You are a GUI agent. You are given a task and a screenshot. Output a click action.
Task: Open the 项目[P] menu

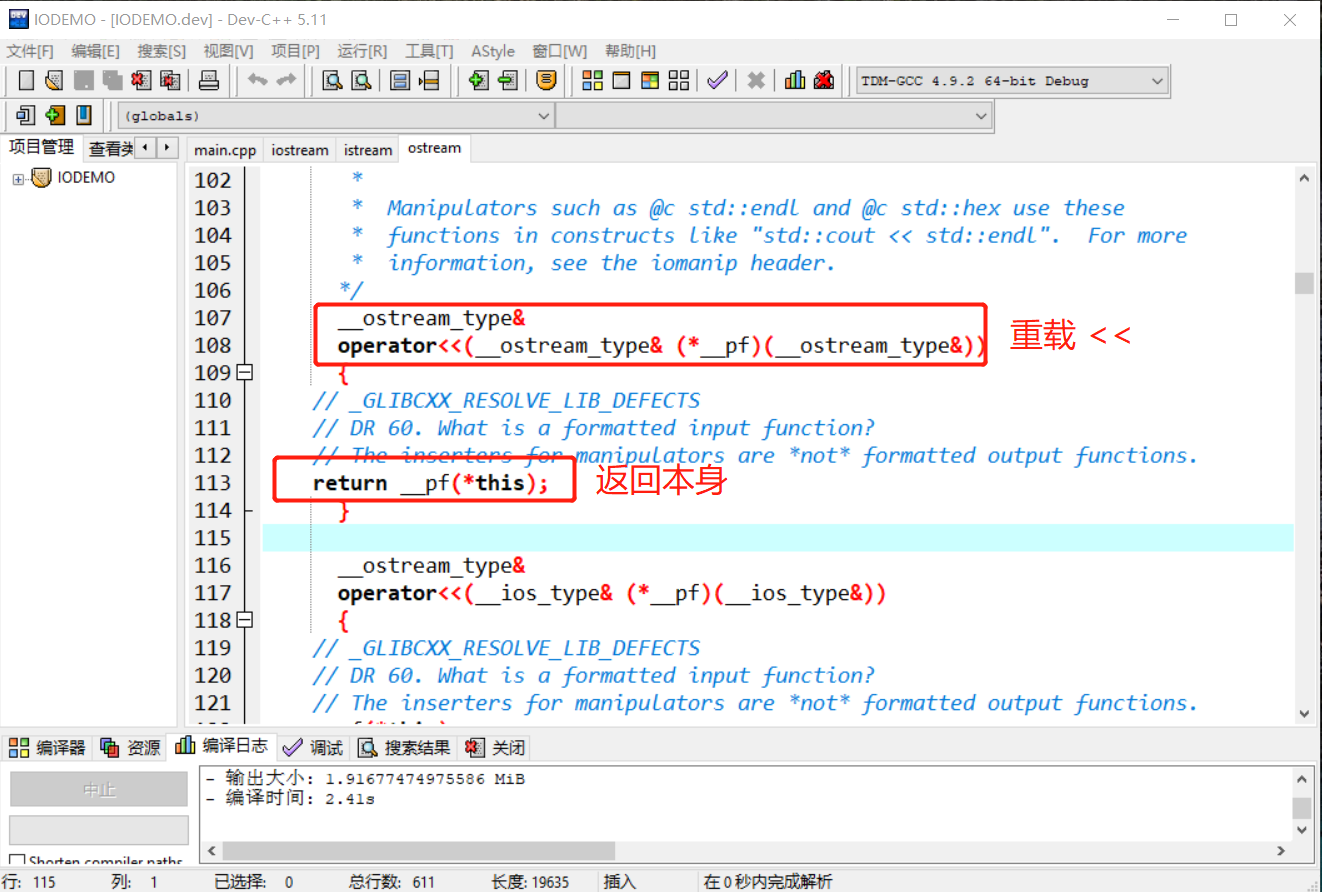tap(296, 51)
